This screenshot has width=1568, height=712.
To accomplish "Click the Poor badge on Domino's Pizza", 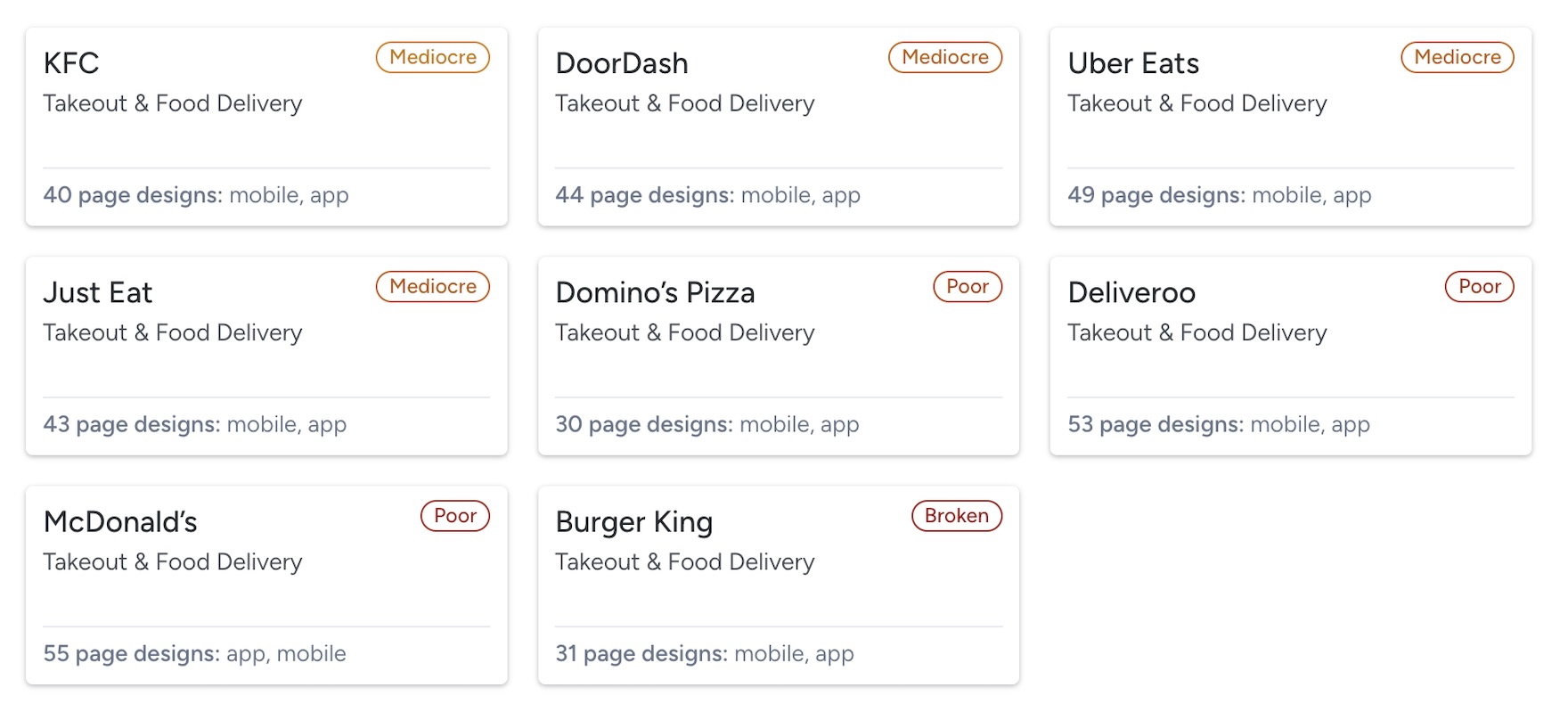I will [x=968, y=286].
